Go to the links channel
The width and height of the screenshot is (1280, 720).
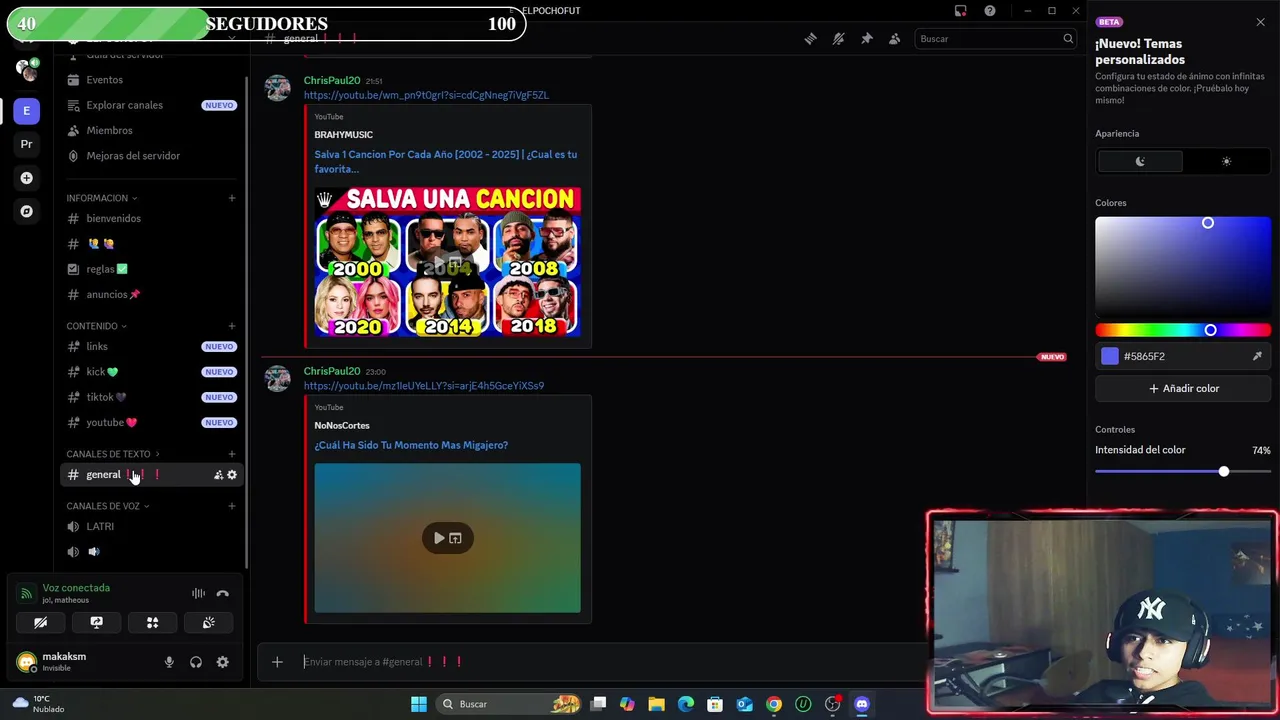[151, 346]
